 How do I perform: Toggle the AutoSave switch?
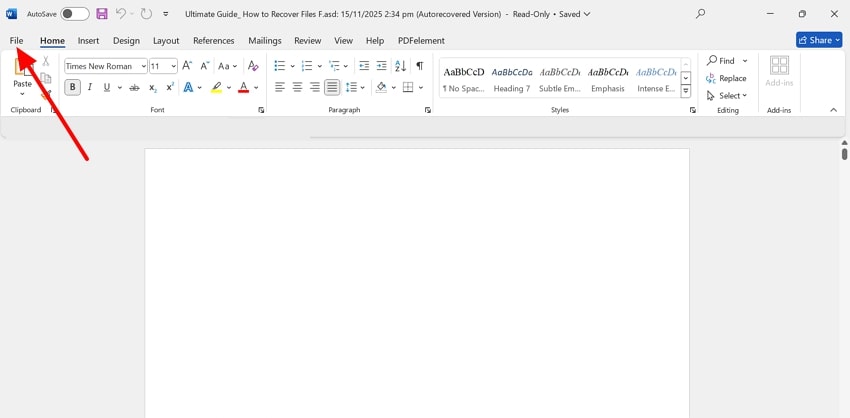pyautogui.click(x=75, y=14)
